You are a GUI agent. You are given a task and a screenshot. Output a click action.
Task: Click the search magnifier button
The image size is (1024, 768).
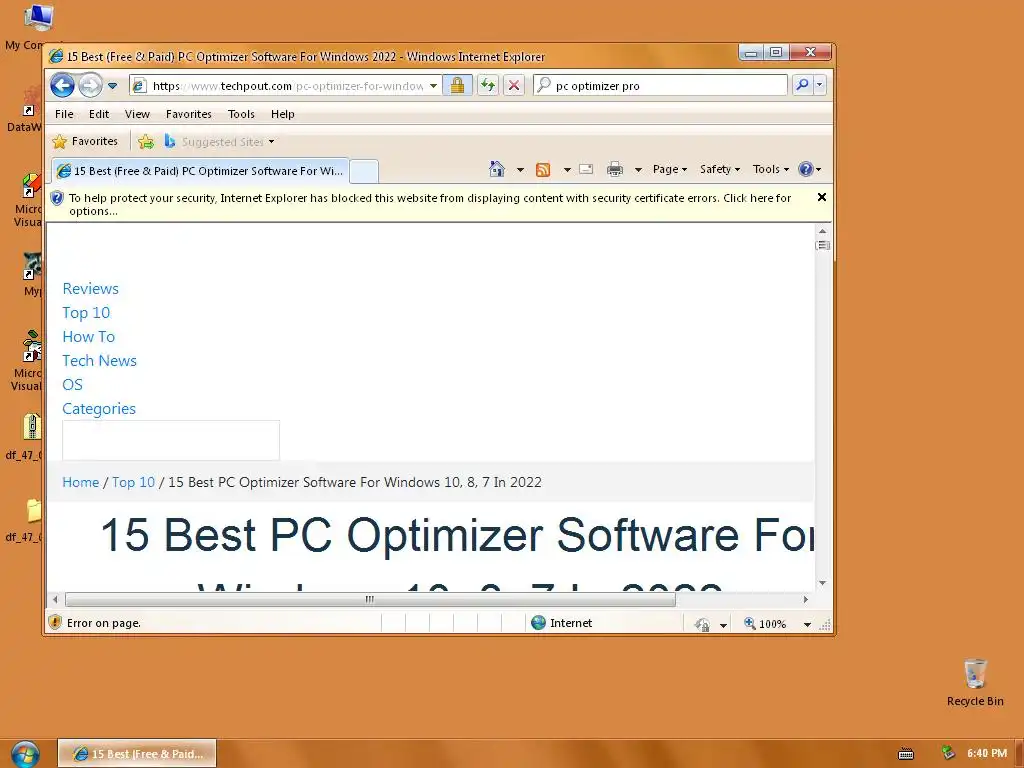point(802,85)
